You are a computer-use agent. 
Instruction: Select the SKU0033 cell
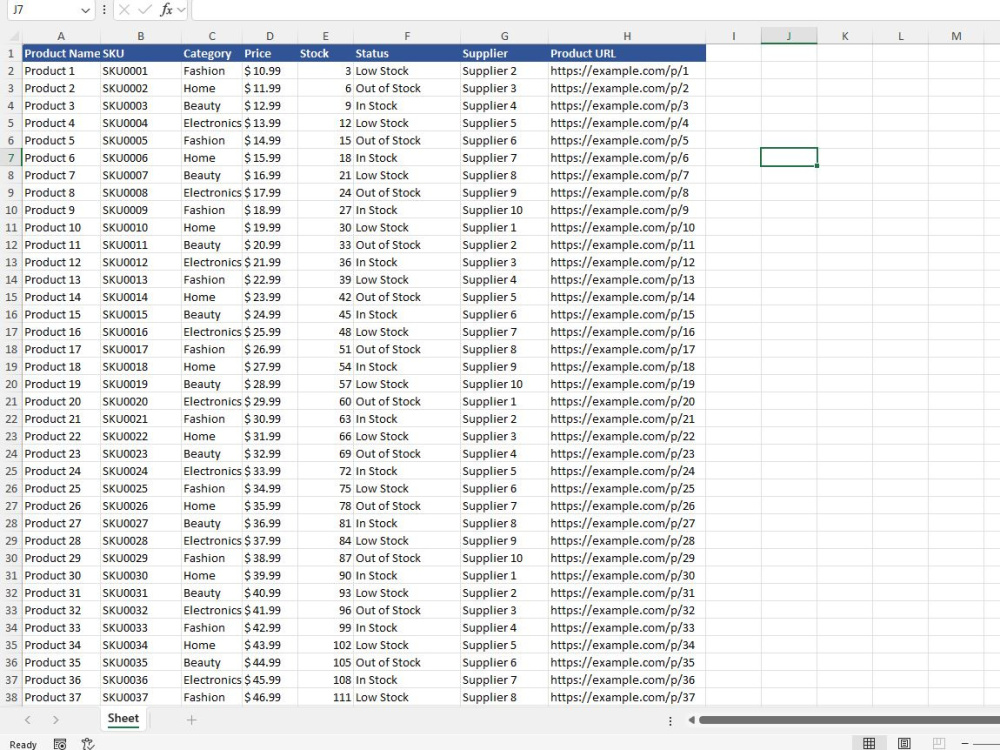(x=140, y=628)
